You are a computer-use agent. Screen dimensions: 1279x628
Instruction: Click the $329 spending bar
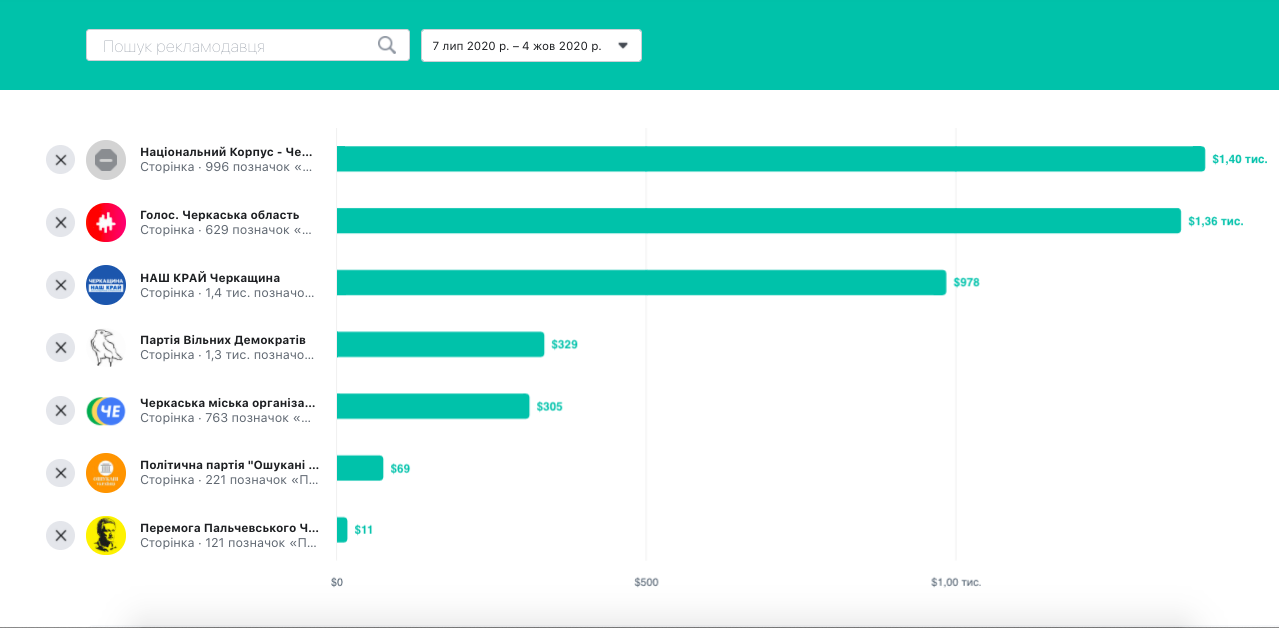(x=440, y=345)
